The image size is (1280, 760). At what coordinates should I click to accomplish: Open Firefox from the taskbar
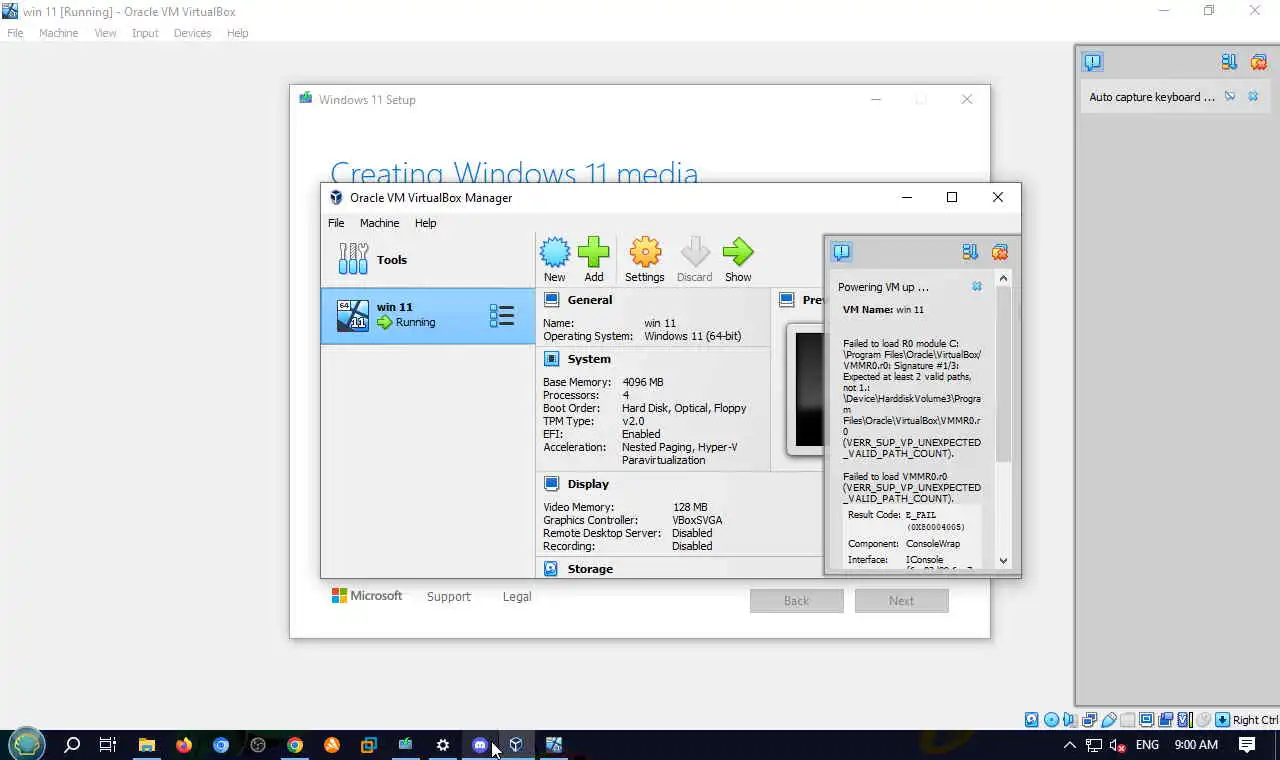pos(183,745)
